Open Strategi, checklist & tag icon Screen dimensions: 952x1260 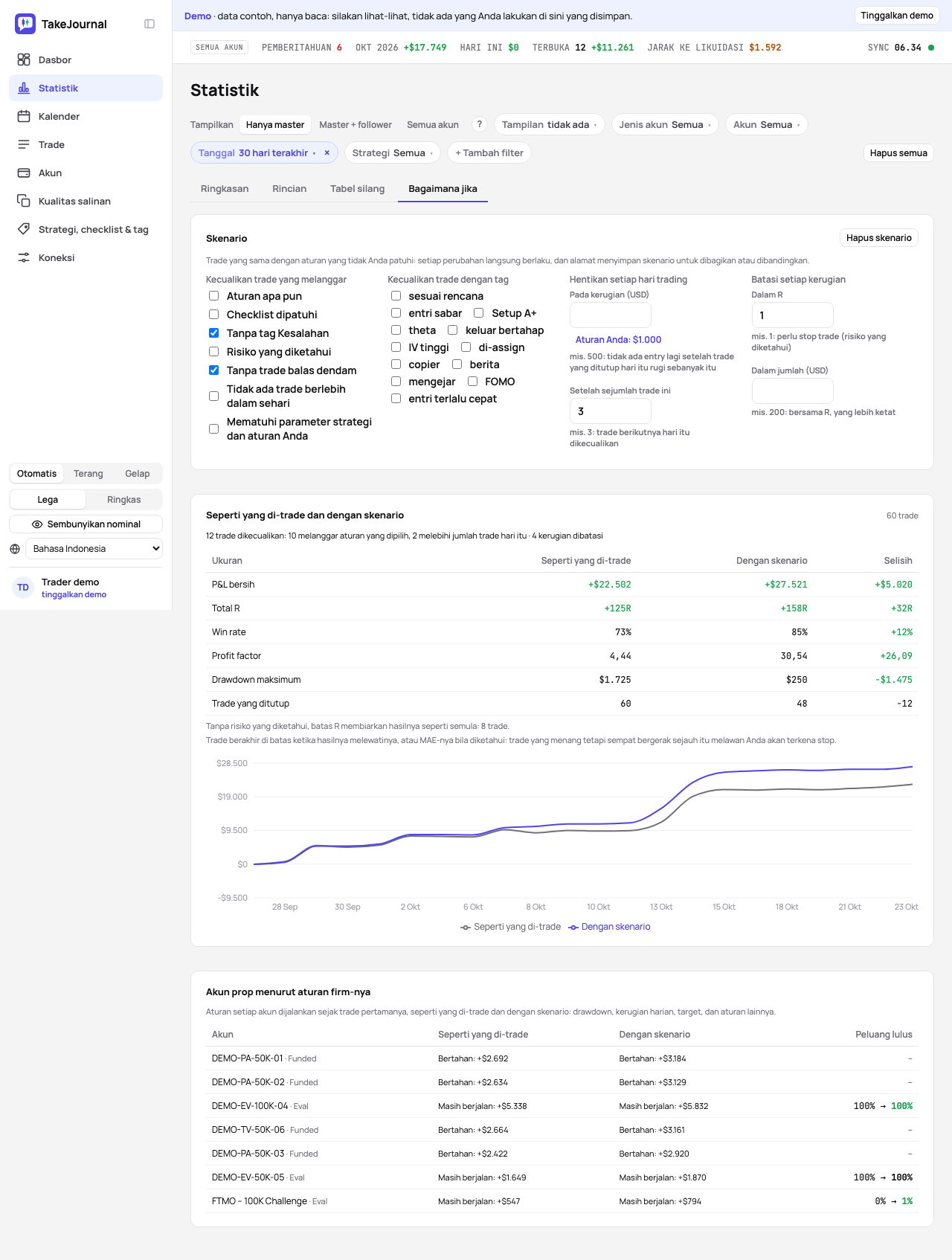(x=24, y=229)
